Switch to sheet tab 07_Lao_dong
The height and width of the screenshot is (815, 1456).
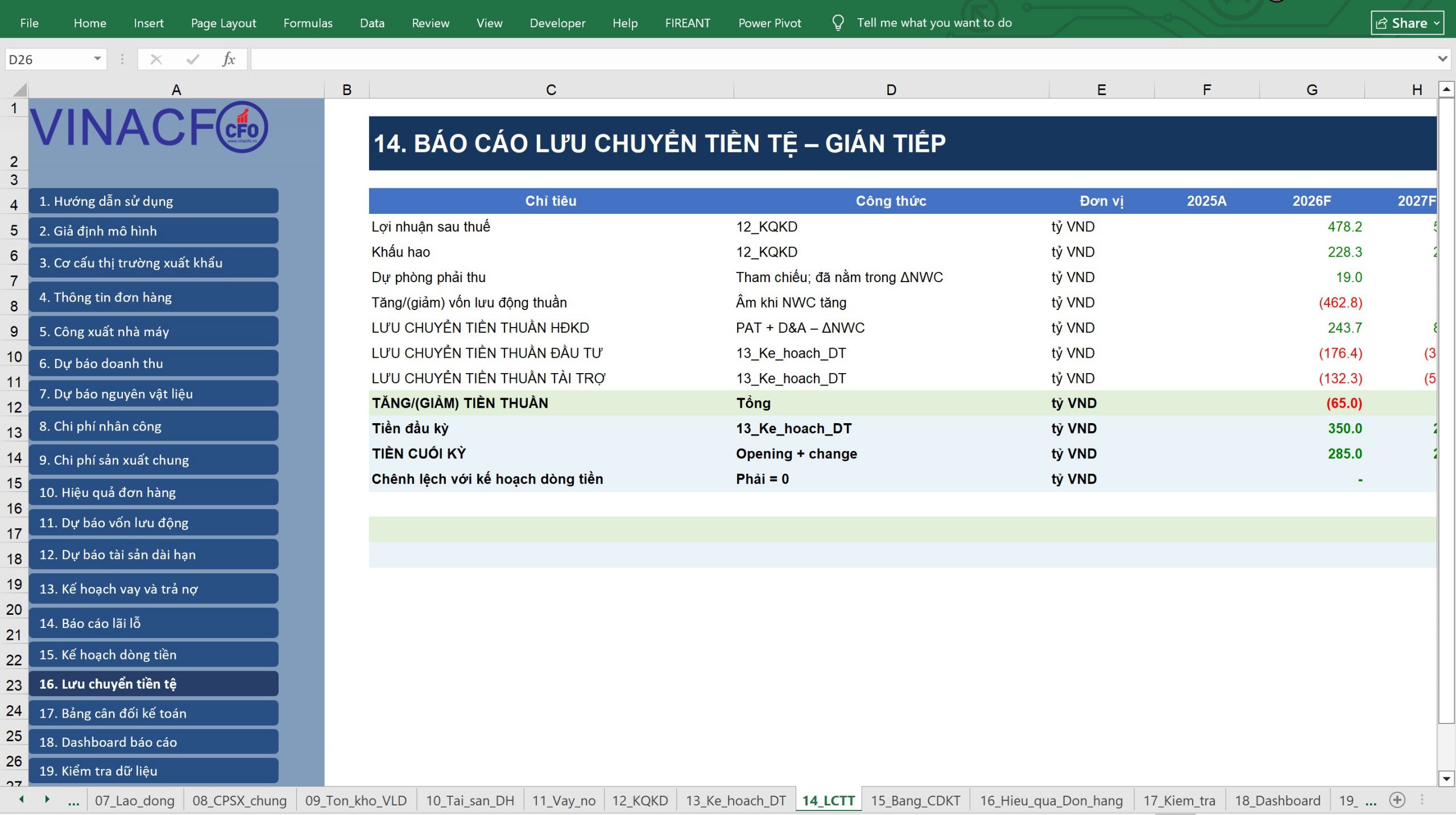pyautogui.click(x=135, y=800)
